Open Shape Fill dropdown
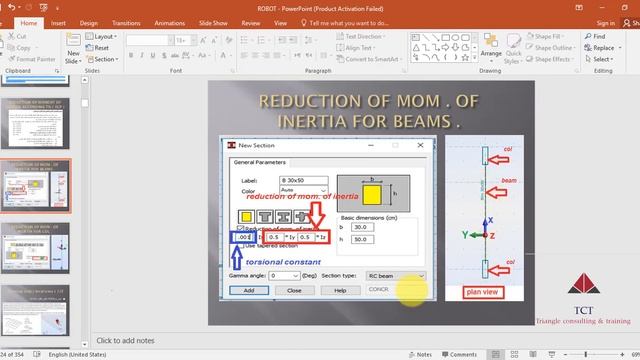Image resolution: width=640 pixels, height=360 pixels. [x=546, y=36]
